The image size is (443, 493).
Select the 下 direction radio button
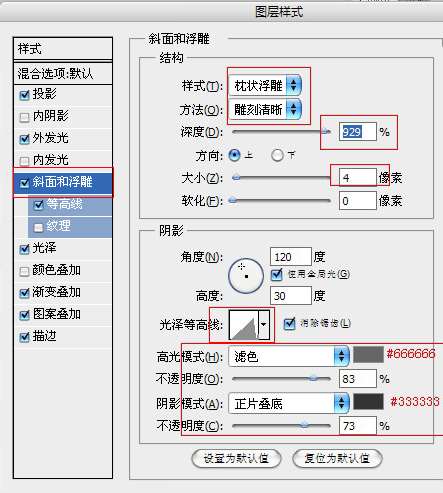pos(277,155)
